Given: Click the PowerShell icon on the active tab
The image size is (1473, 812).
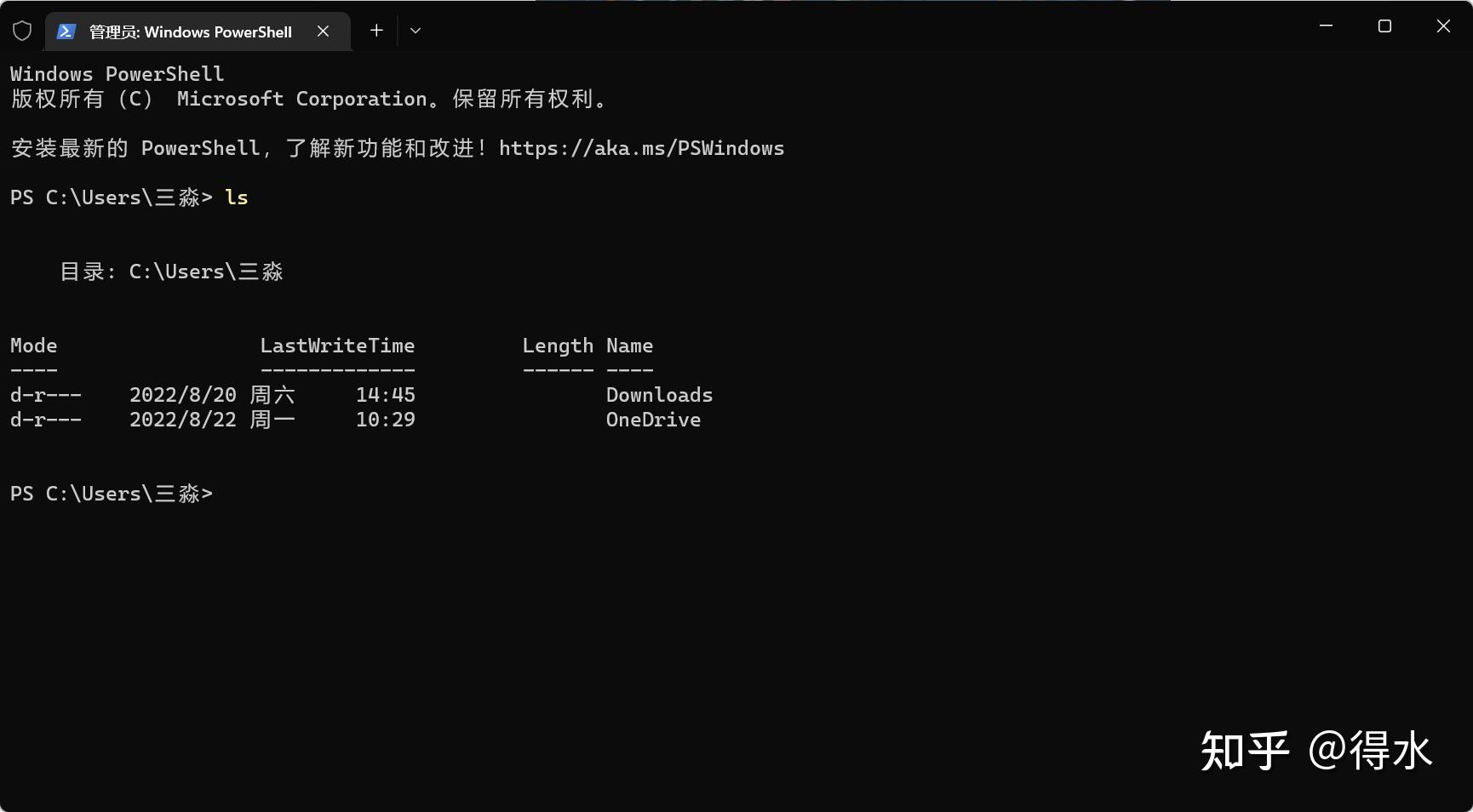Looking at the screenshot, I should pyautogui.click(x=66, y=31).
